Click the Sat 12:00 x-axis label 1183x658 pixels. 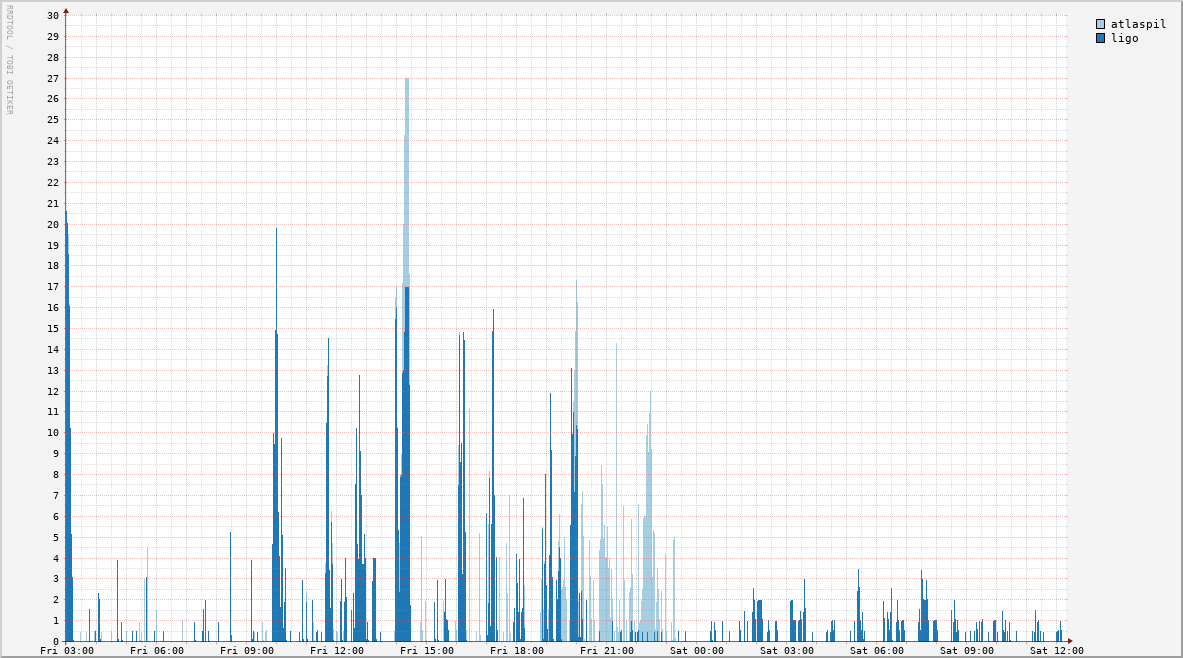pyautogui.click(x=1057, y=651)
